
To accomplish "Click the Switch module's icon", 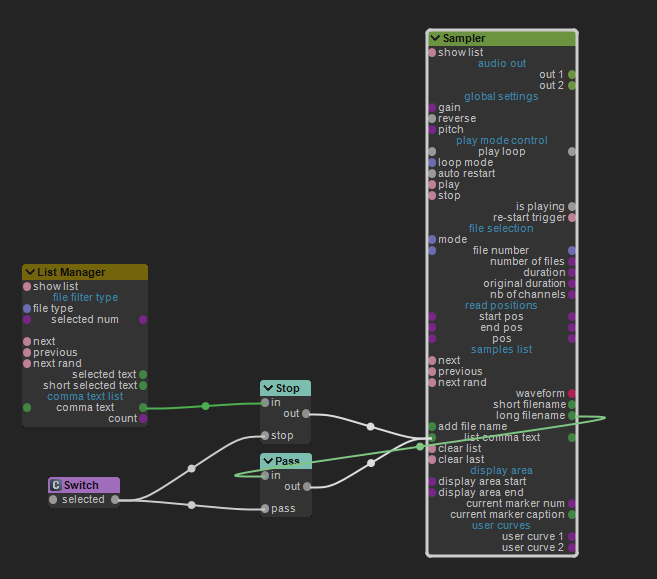I will [x=55, y=485].
